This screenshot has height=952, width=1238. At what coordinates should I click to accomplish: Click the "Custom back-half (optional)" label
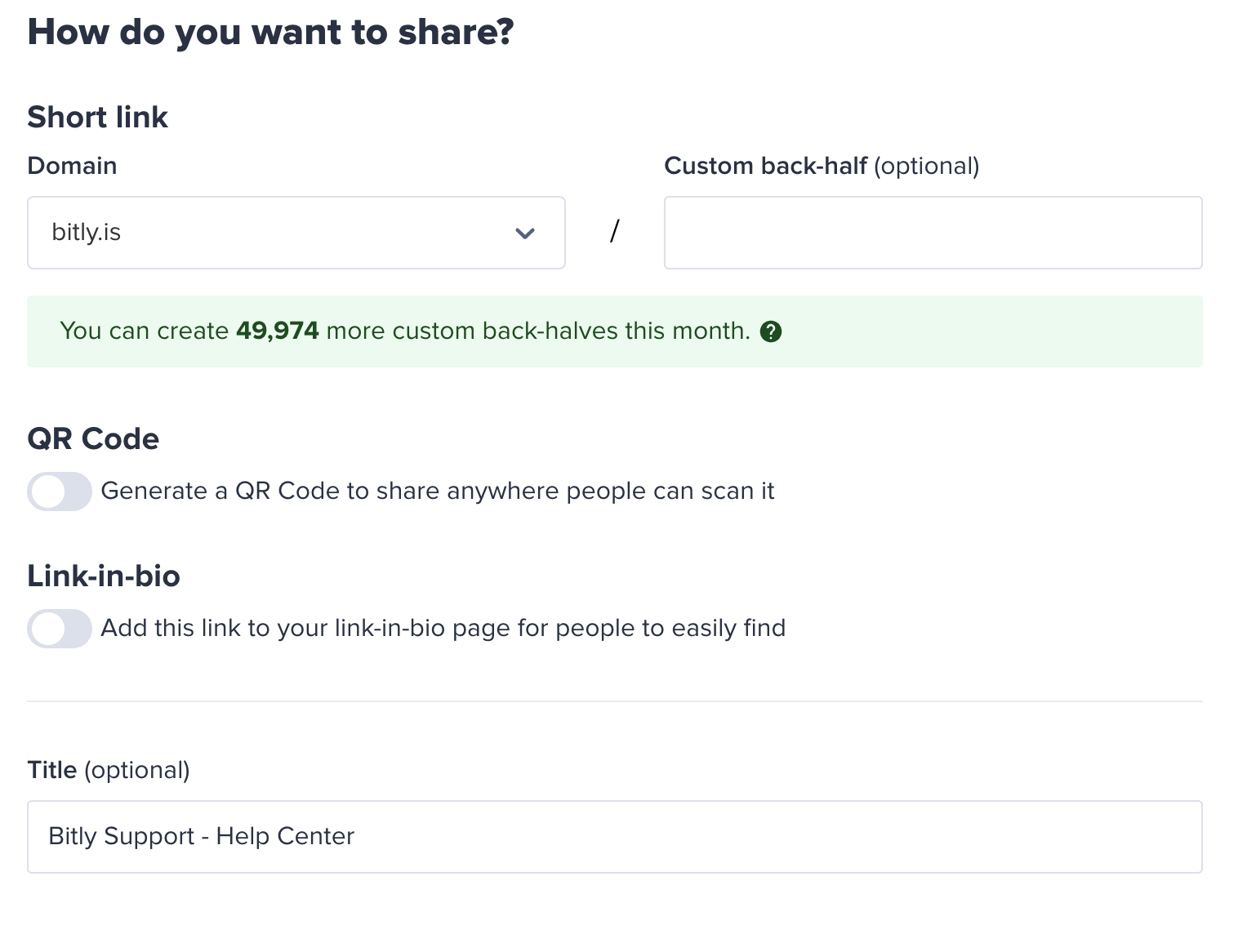click(x=821, y=166)
